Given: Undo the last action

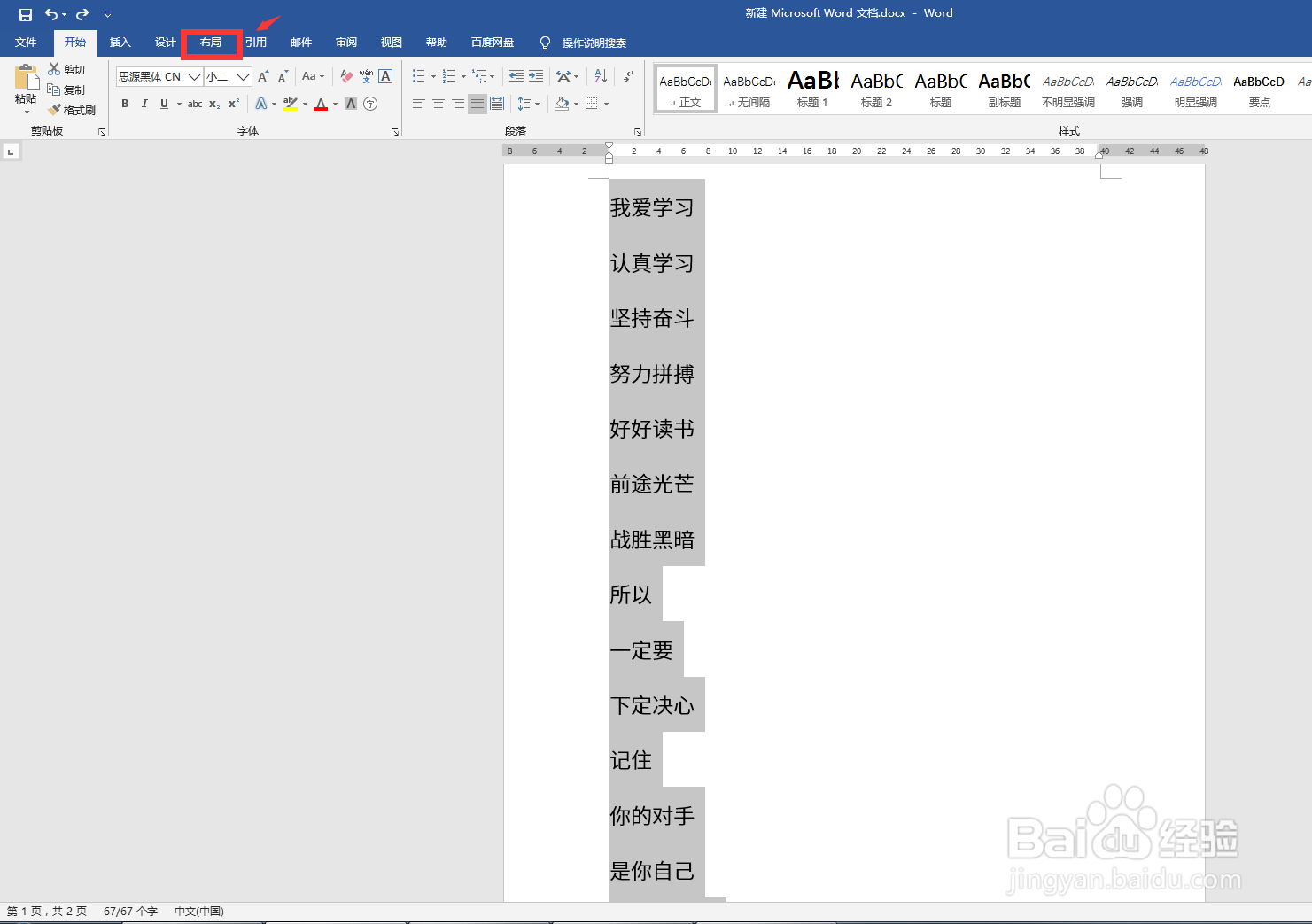Looking at the screenshot, I should [x=51, y=14].
